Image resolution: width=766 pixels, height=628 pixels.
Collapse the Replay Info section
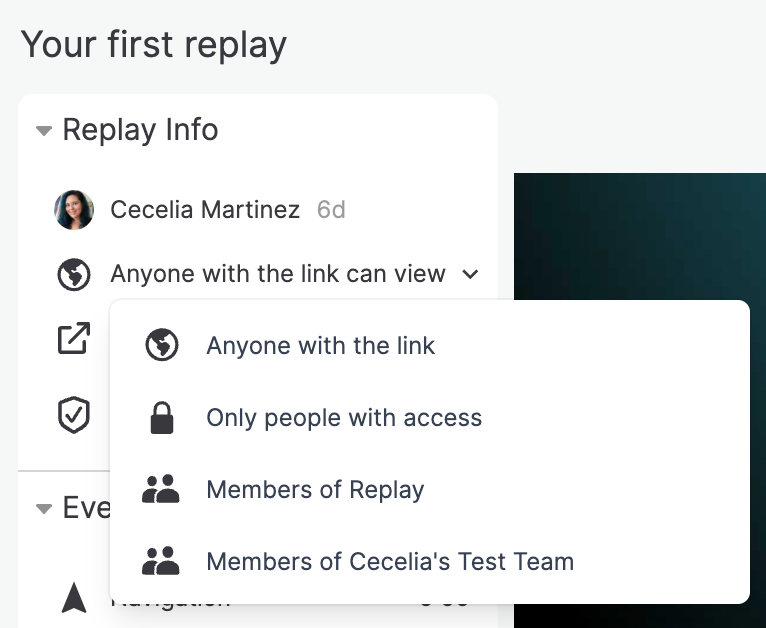click(x=44, y=131)
